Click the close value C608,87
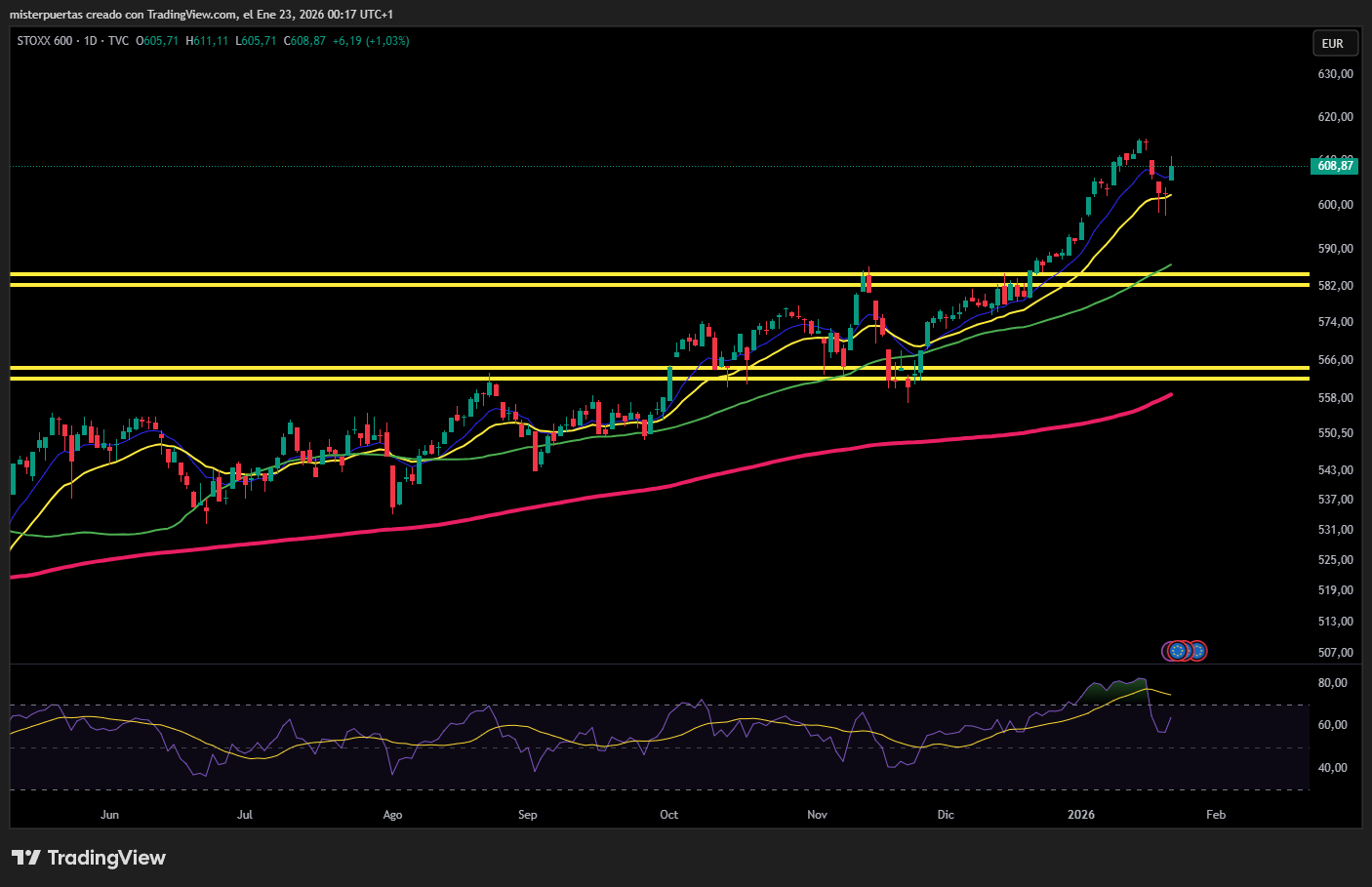The image size is (1372, 887). tap(304, 41)
